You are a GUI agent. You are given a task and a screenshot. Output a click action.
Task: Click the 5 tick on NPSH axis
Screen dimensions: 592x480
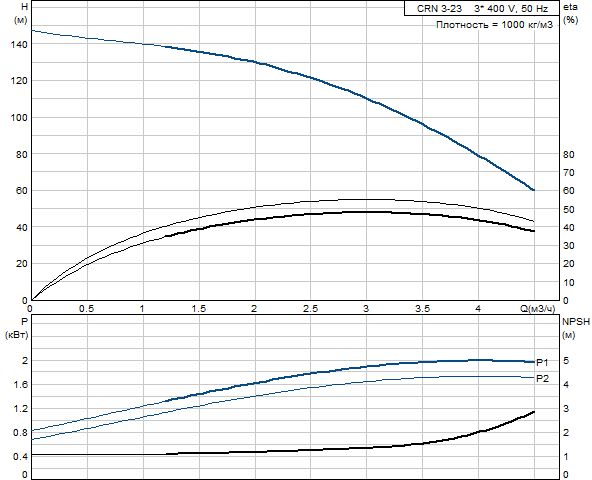[x=566, y=361]
